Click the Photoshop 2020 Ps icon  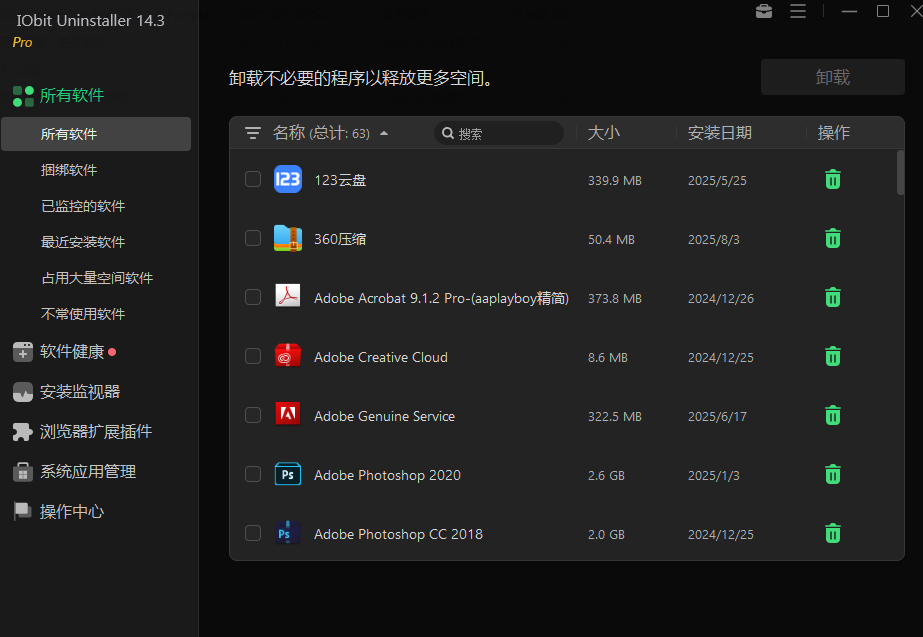[288, 474]
